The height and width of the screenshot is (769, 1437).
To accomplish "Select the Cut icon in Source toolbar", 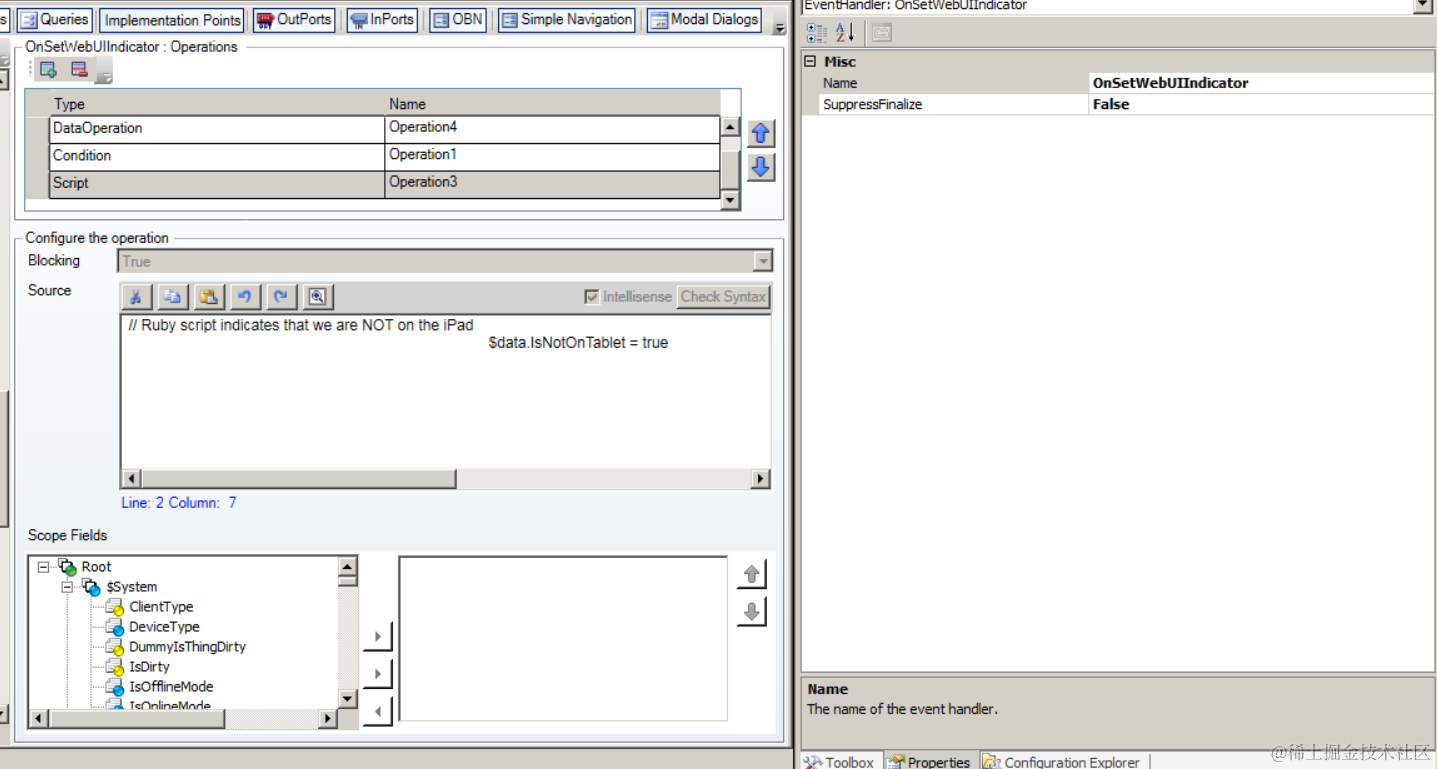I will coord(136,296).
